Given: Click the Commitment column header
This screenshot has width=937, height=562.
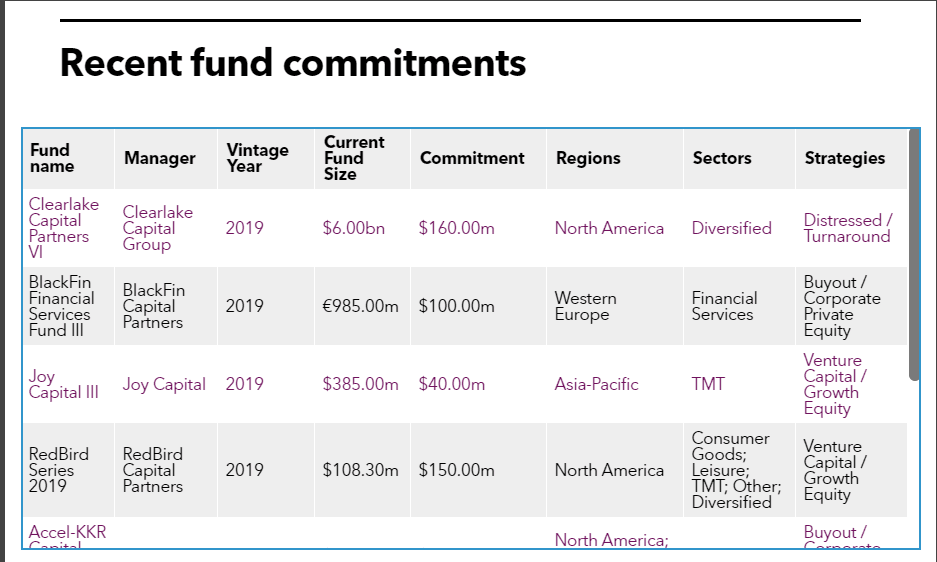Looking at the screenshot, I should (478, 158).
